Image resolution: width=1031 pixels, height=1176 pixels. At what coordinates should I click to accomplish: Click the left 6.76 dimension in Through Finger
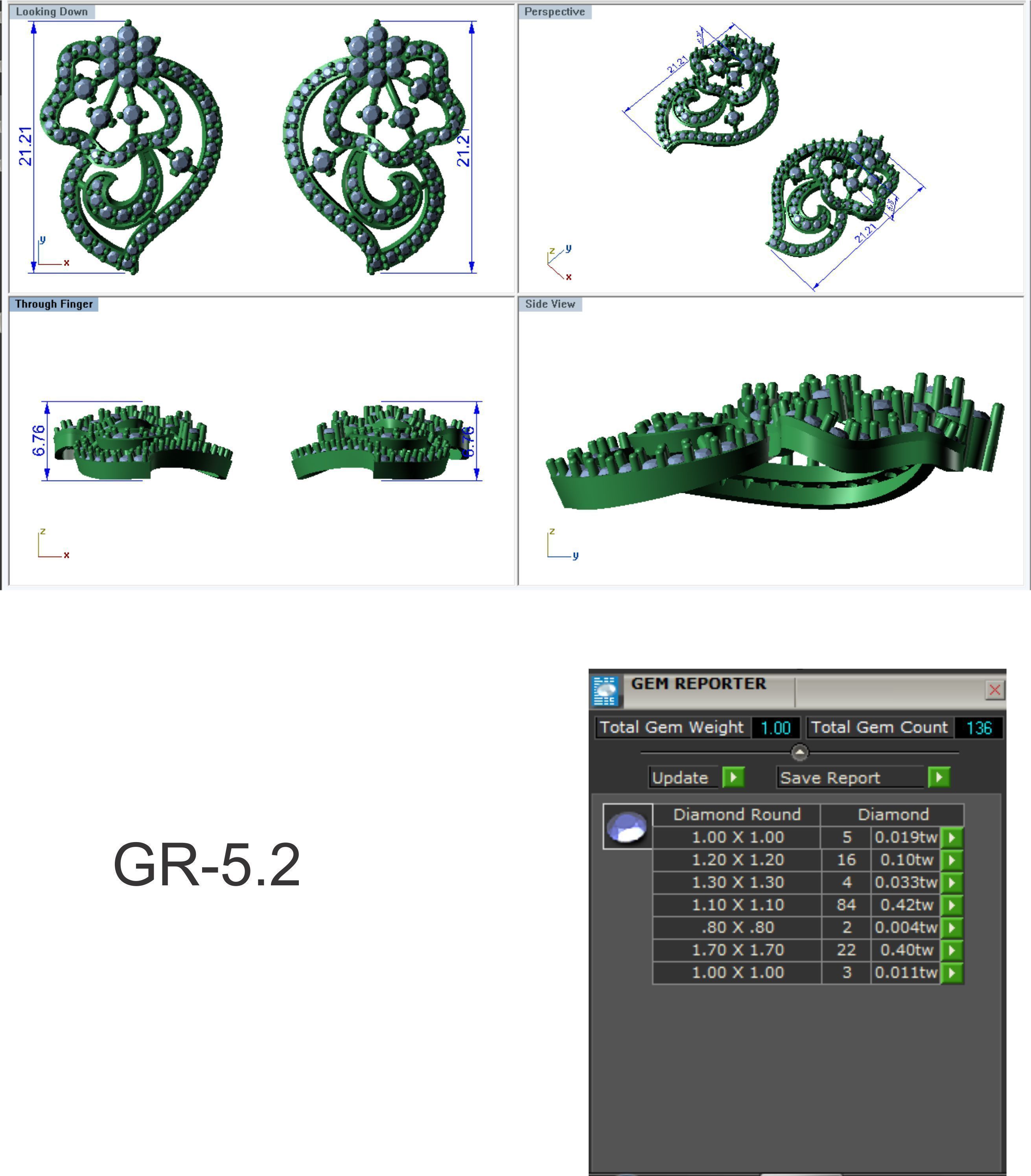click(39, 440)
